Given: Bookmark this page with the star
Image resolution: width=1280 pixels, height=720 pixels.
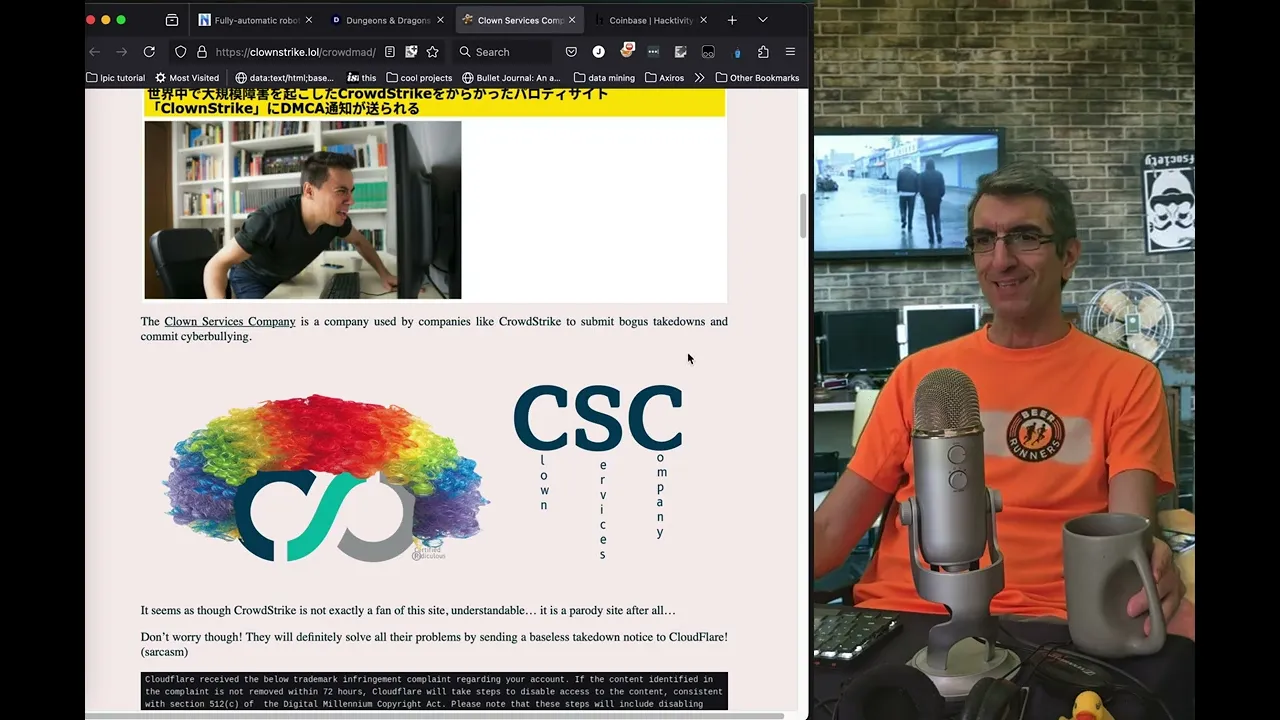Looking at the screenshot, I should click(x=432, y=52).
